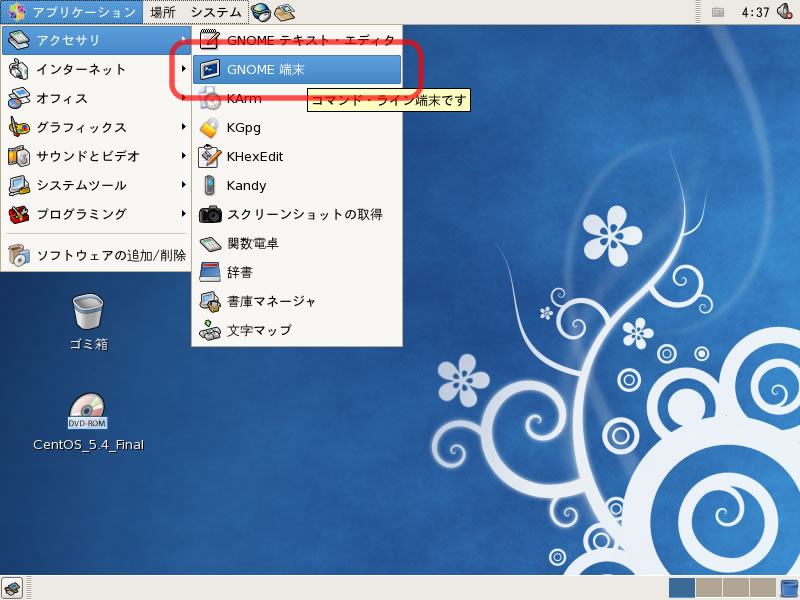800x600 pixels.
Task: Launch Kandy
Action: tap(297, 186)
